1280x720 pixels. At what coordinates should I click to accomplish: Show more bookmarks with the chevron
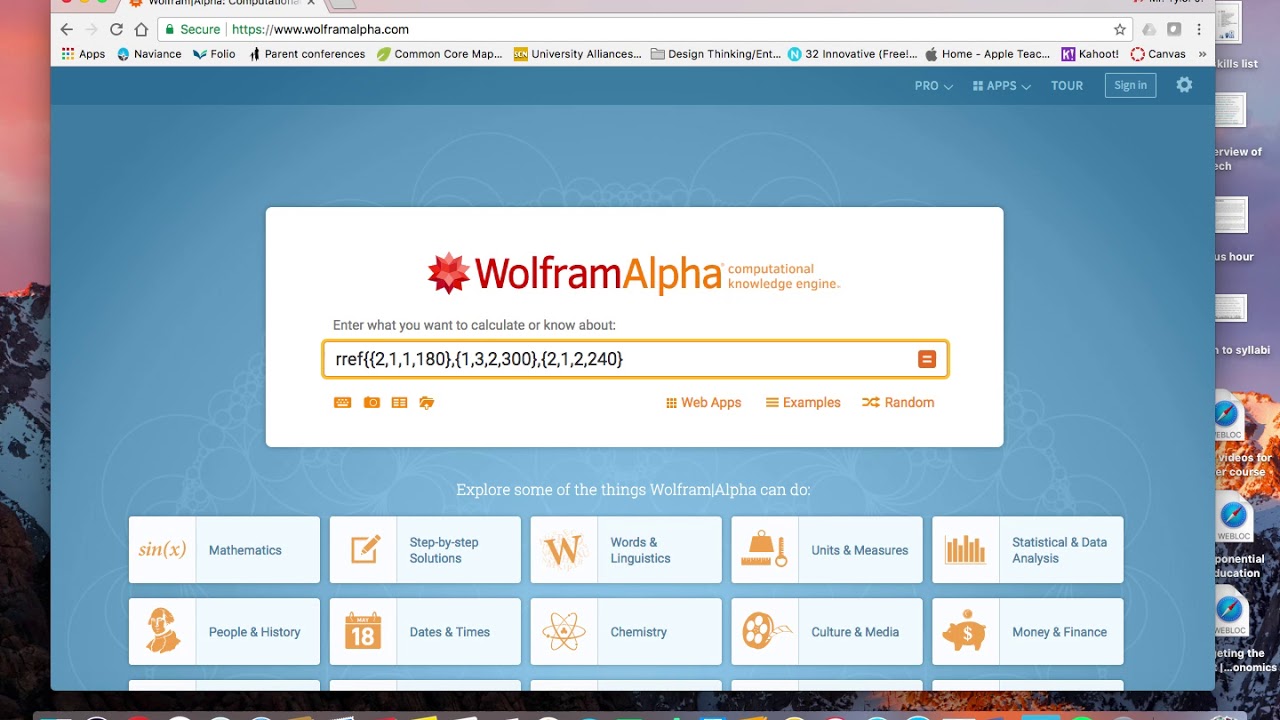tap(1202, 54)
